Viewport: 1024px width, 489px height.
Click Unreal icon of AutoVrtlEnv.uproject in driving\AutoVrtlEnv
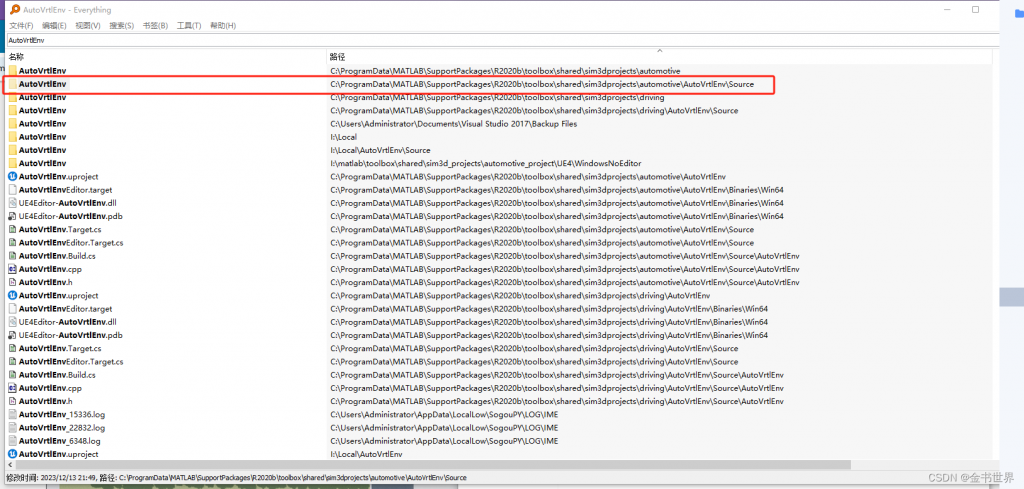(x=13, y=295)
